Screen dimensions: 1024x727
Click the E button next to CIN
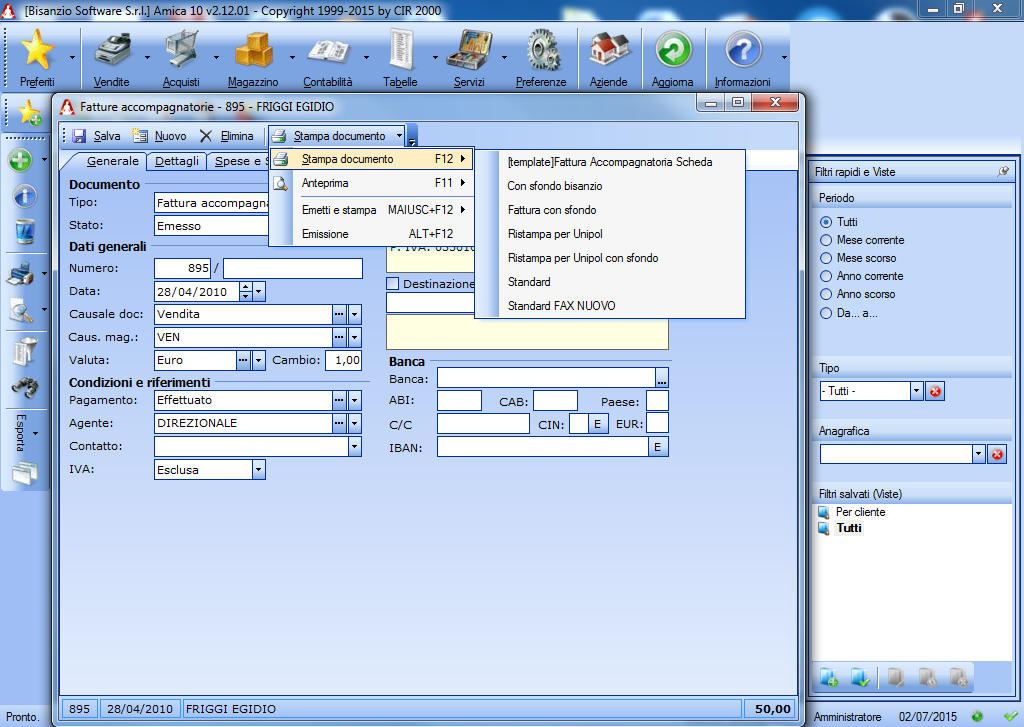pos(597,425)
